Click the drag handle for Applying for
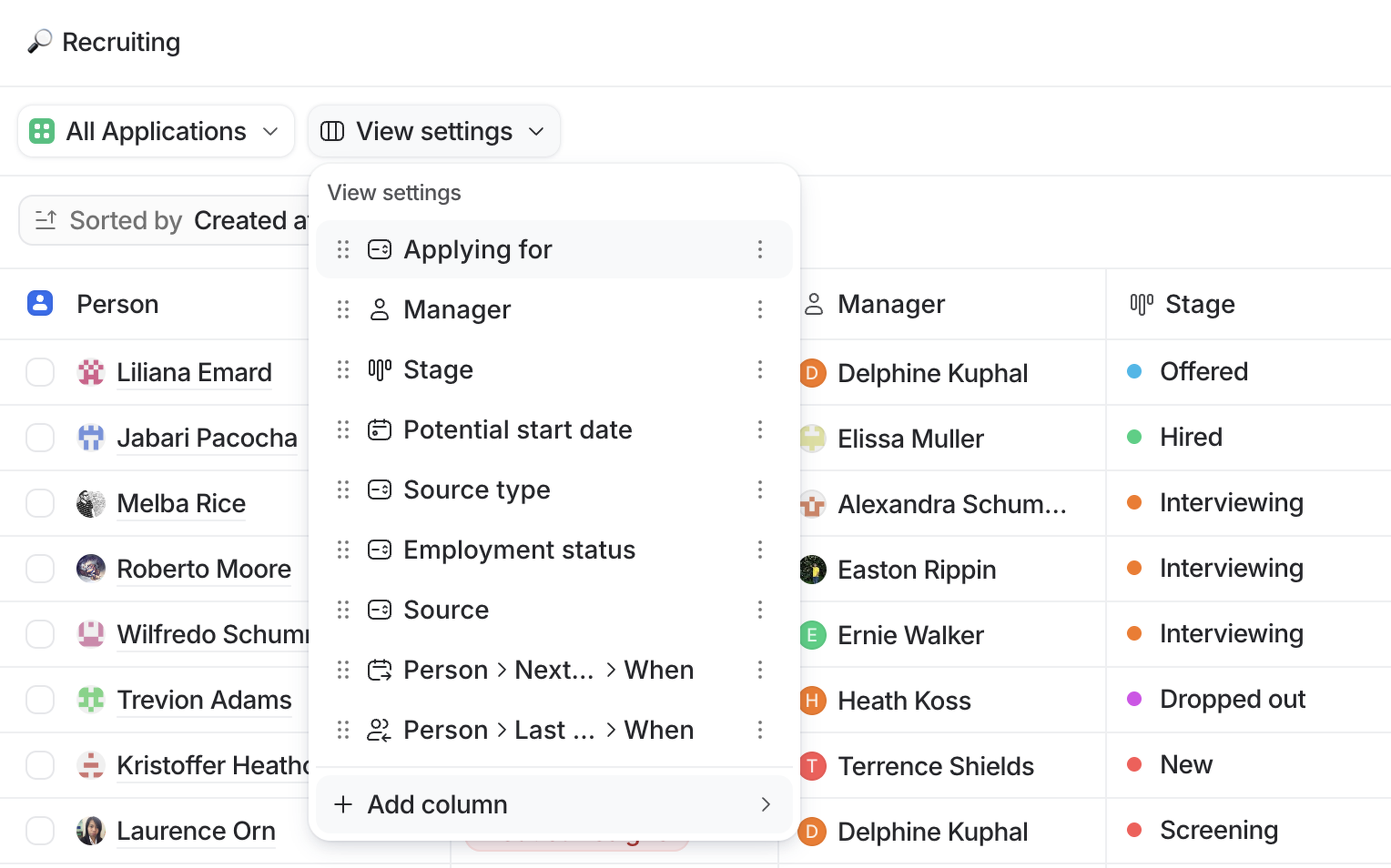Screen dimensions: 1391x868 tap(343, 250)
